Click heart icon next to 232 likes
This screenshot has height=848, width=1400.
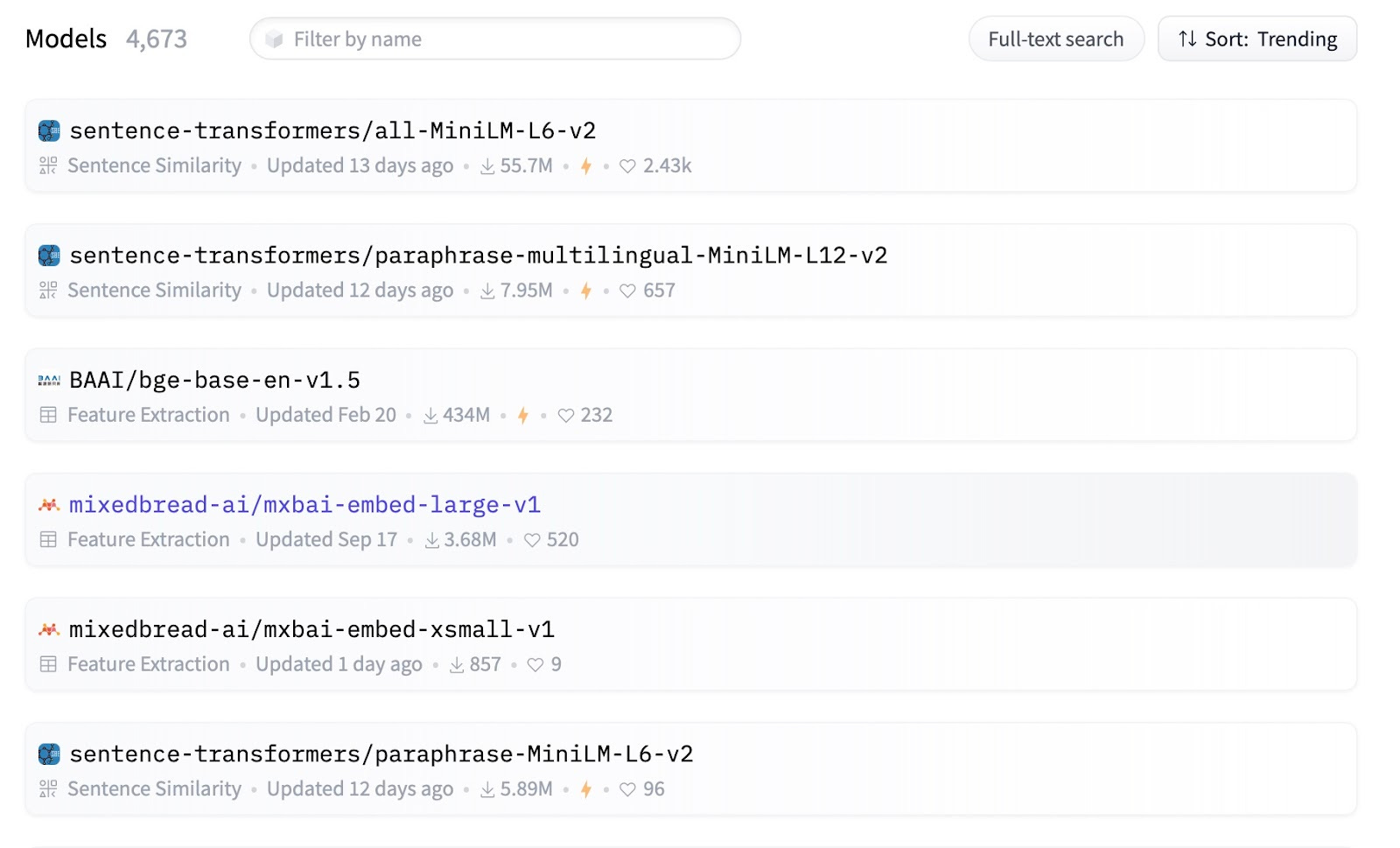coord(566,416)
